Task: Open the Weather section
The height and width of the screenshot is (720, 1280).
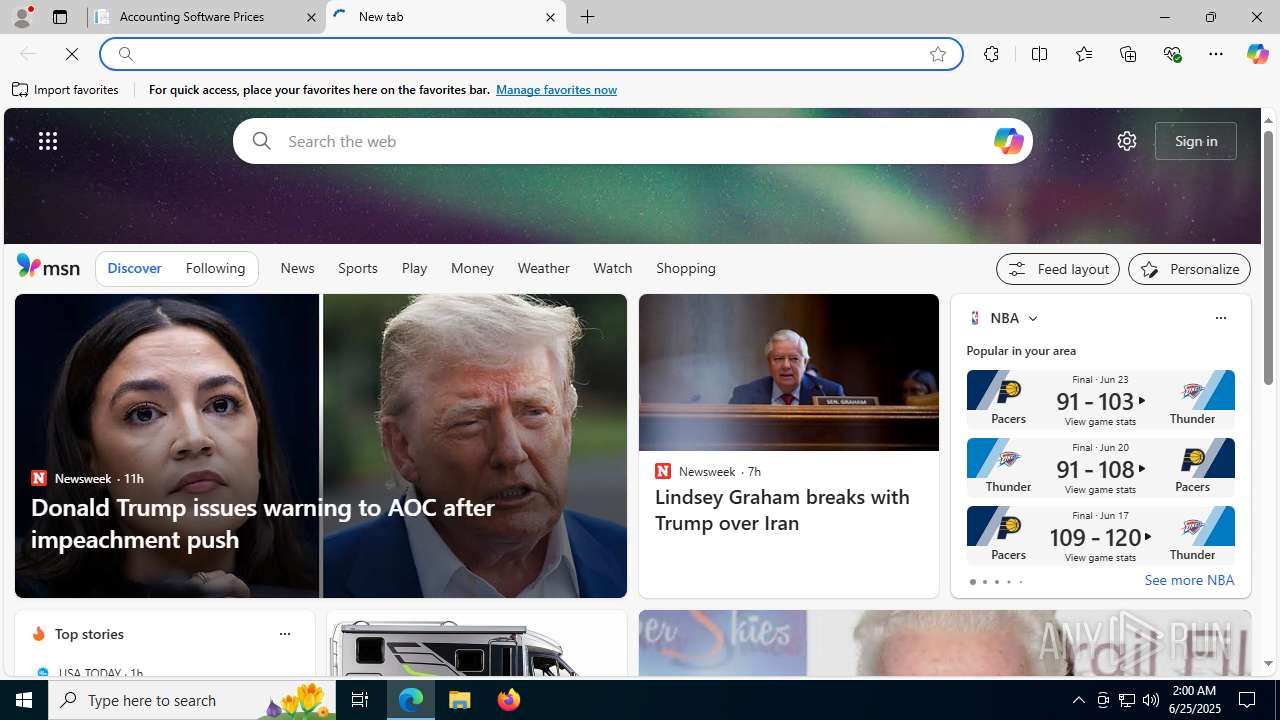Action: [x=543, y=268]
